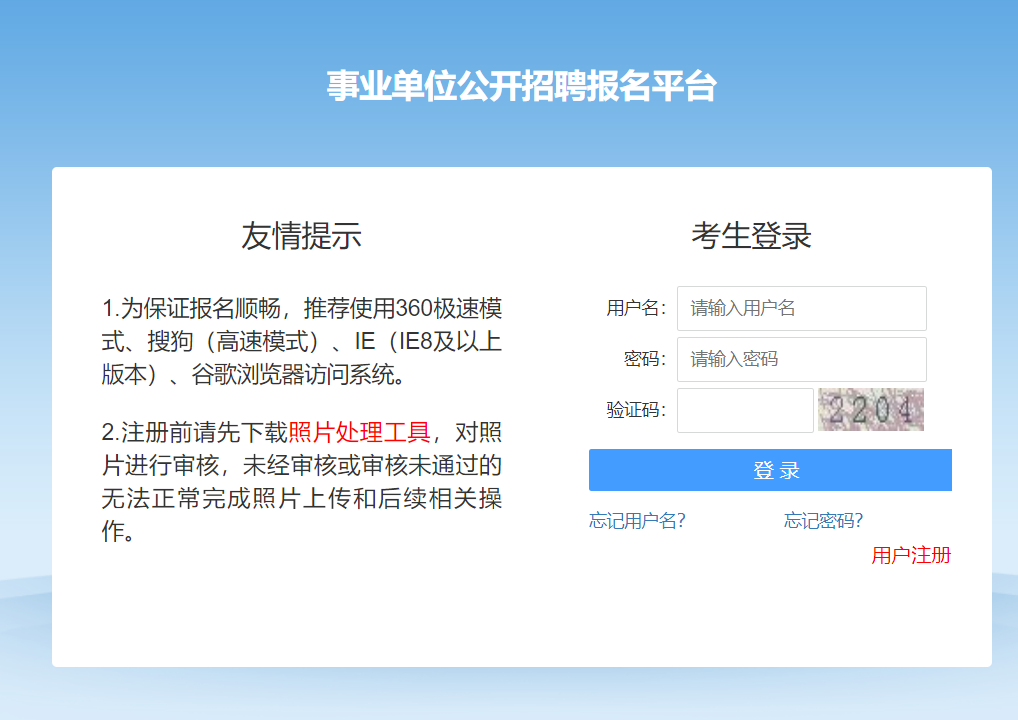The width and height of the screenshot is (1018, 720).
Task: Select the 友情提示 heading
Action: pos(301,236)
